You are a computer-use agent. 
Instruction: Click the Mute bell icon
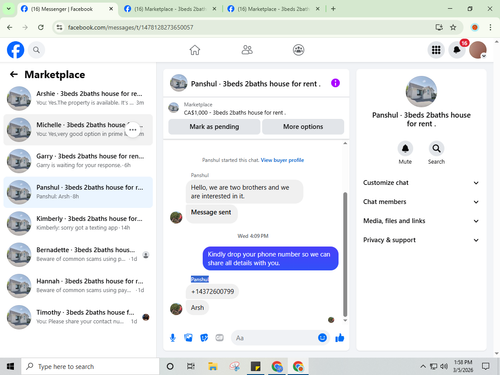coord(405,148)
